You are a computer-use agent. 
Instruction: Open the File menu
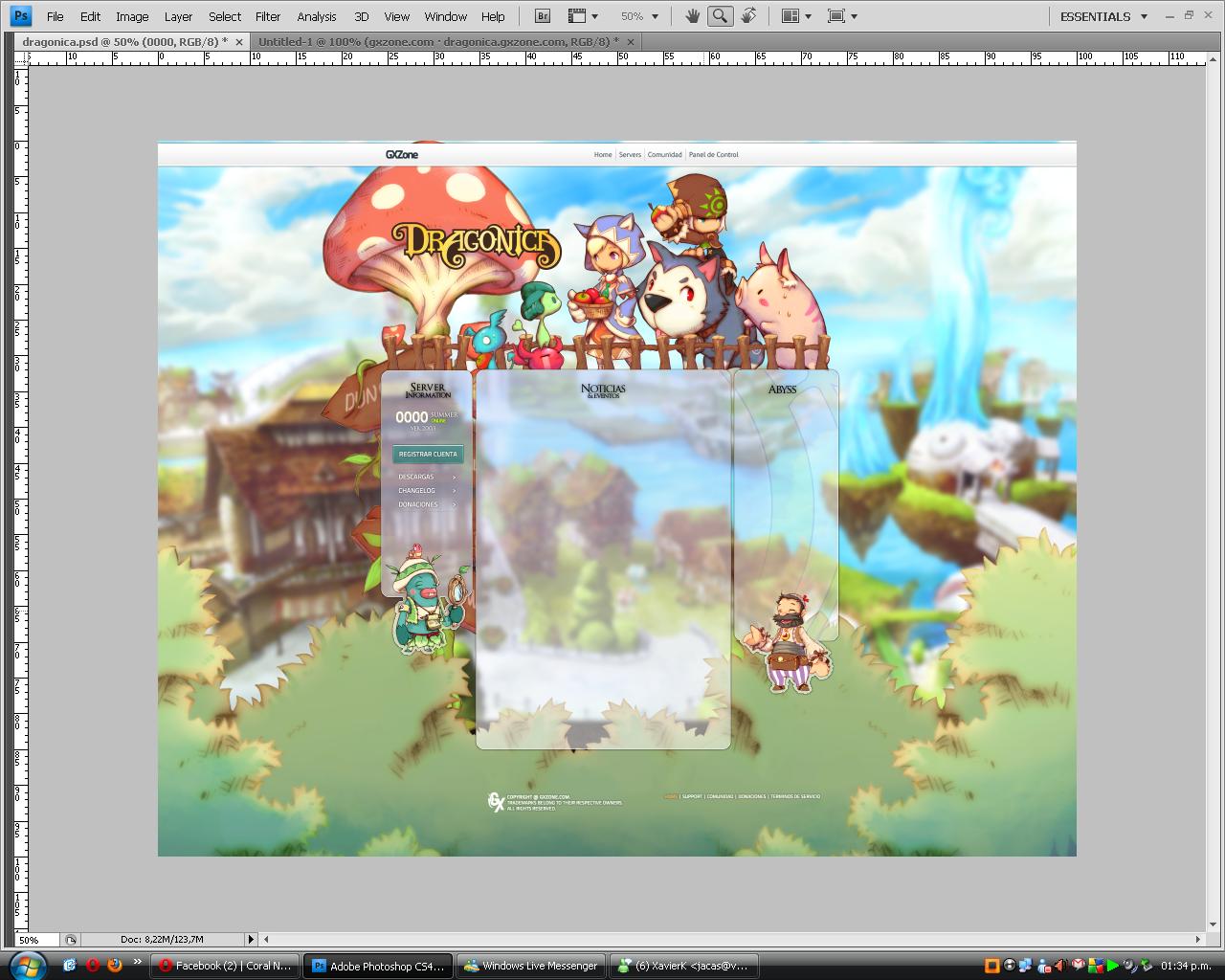point(56,16)
